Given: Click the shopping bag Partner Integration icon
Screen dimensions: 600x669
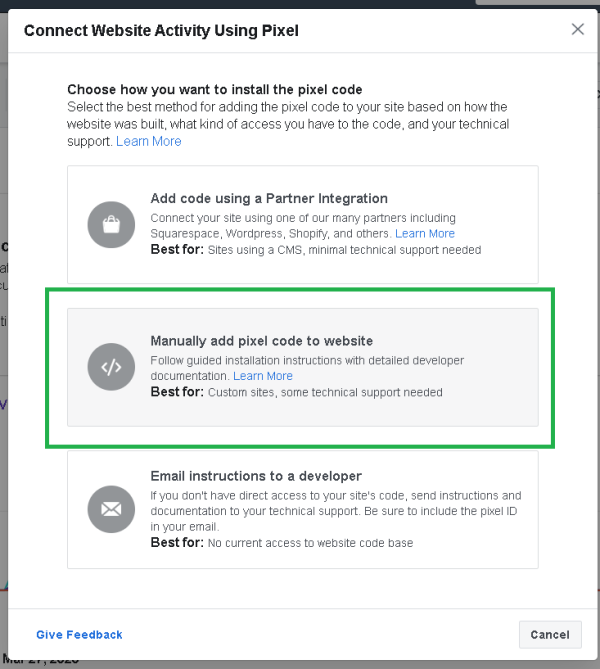Looking at the screenshot, I should pos(111,224).
